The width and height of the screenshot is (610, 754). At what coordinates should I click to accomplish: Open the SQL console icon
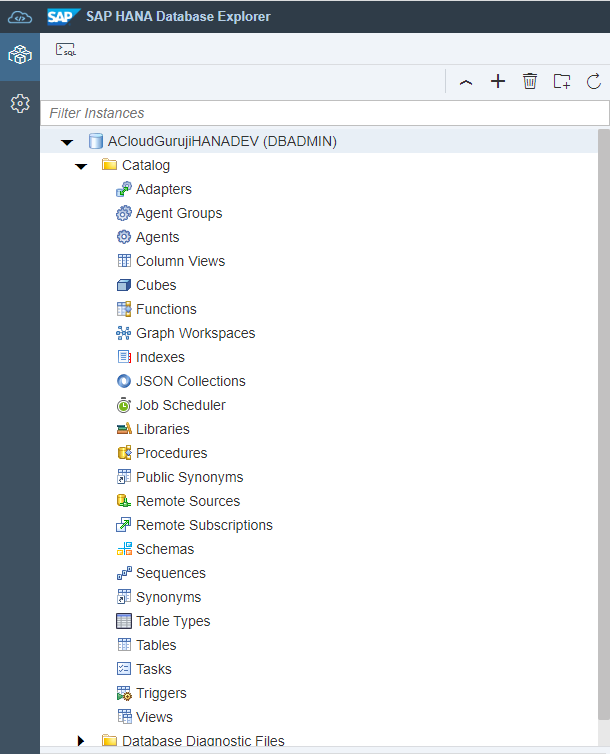[66, 49]
